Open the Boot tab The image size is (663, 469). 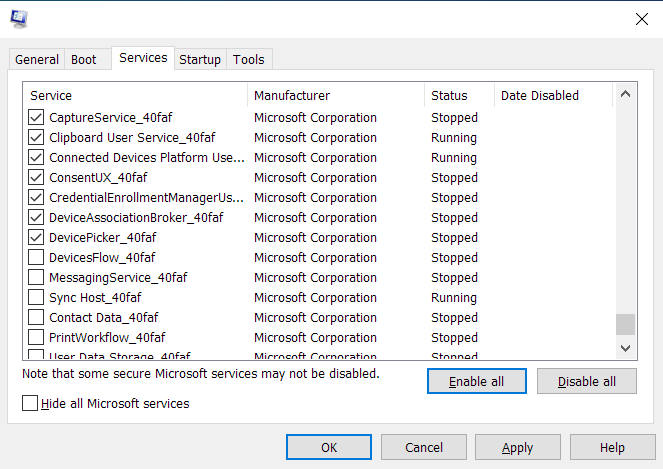coord(84,60)
